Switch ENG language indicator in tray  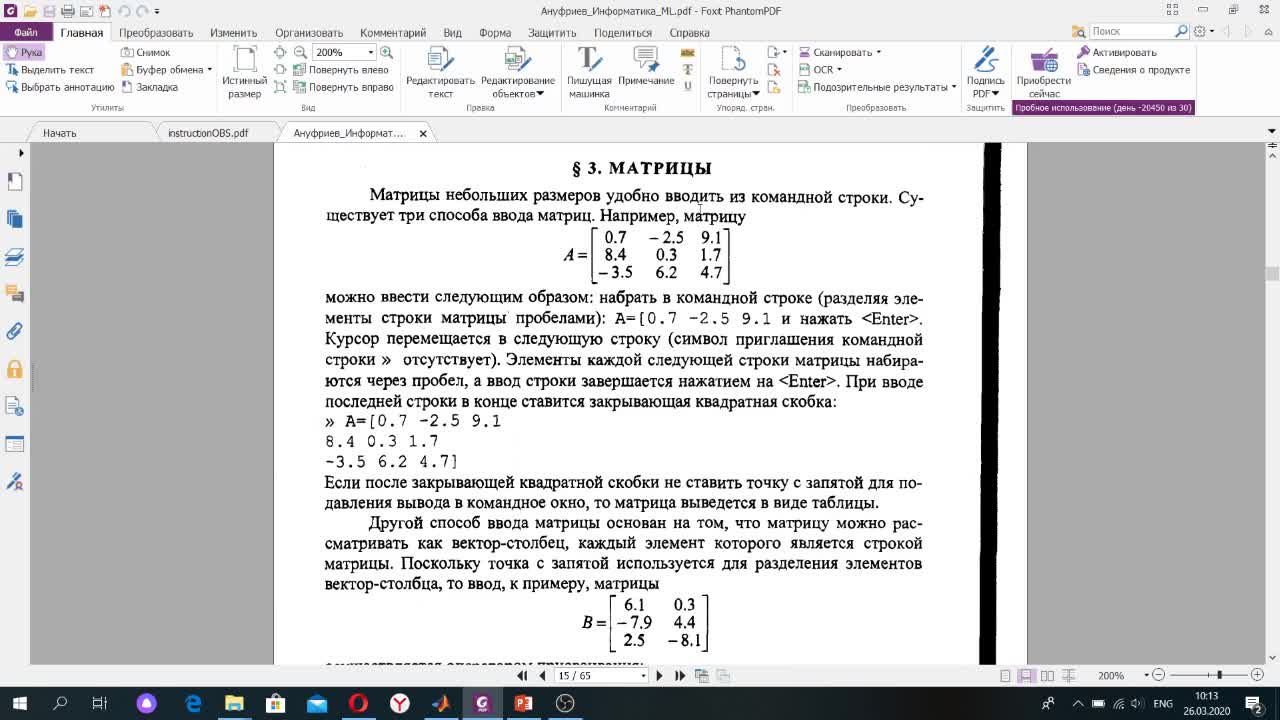point(1163,704)
